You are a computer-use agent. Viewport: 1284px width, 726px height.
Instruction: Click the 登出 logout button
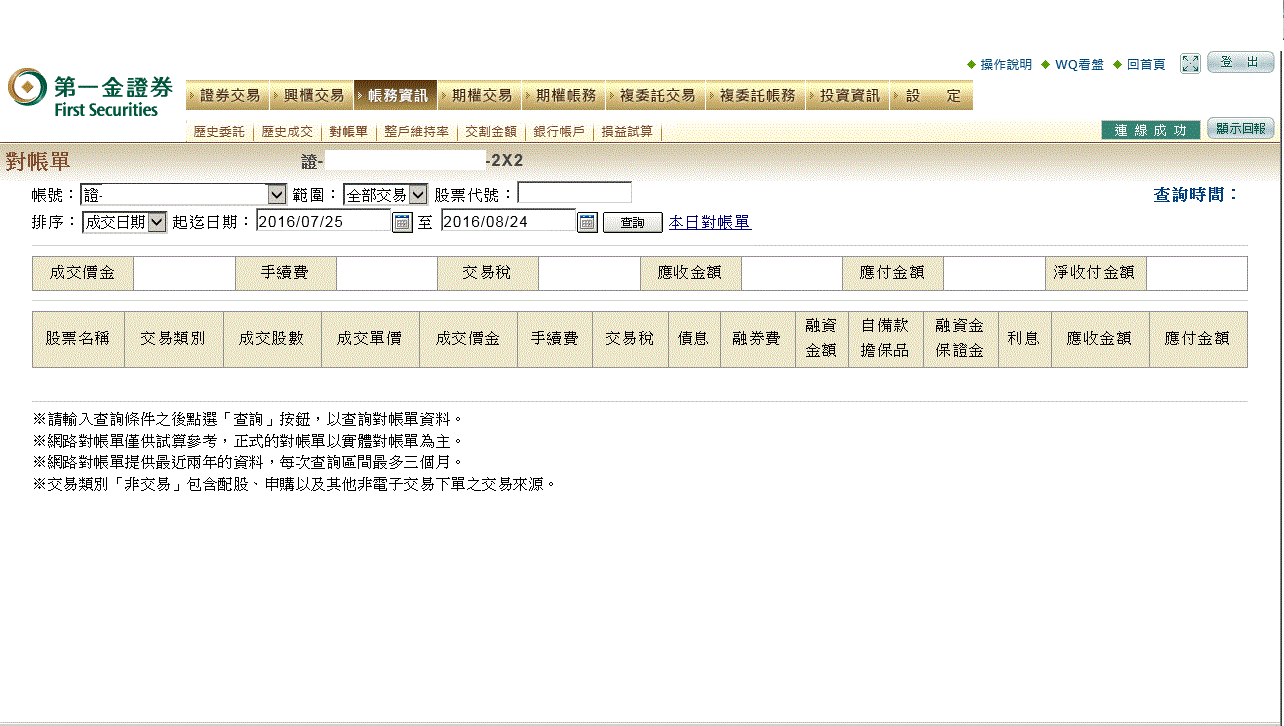[1240, 63]
